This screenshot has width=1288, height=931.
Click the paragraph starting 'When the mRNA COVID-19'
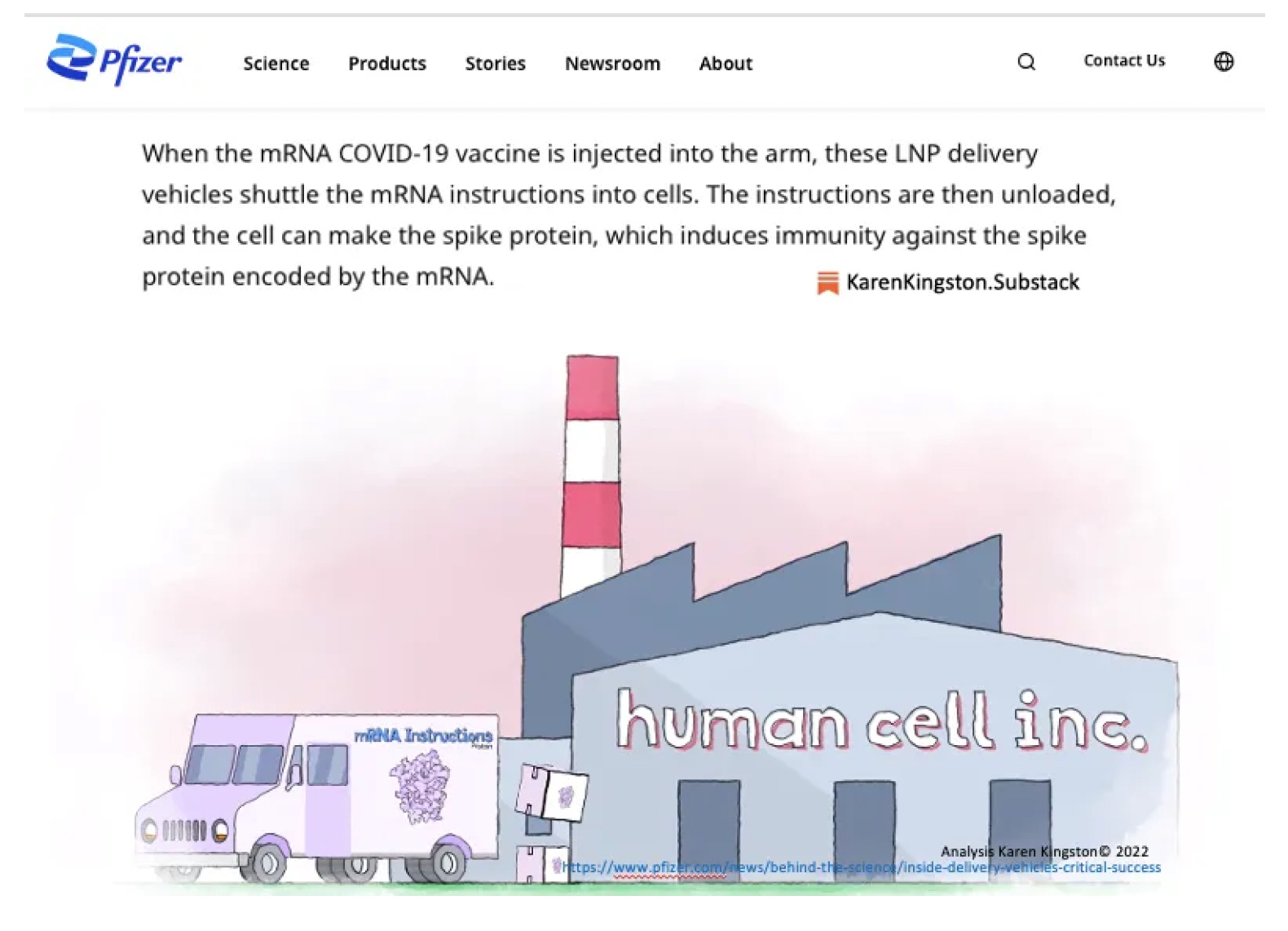[x=629, y=214]
